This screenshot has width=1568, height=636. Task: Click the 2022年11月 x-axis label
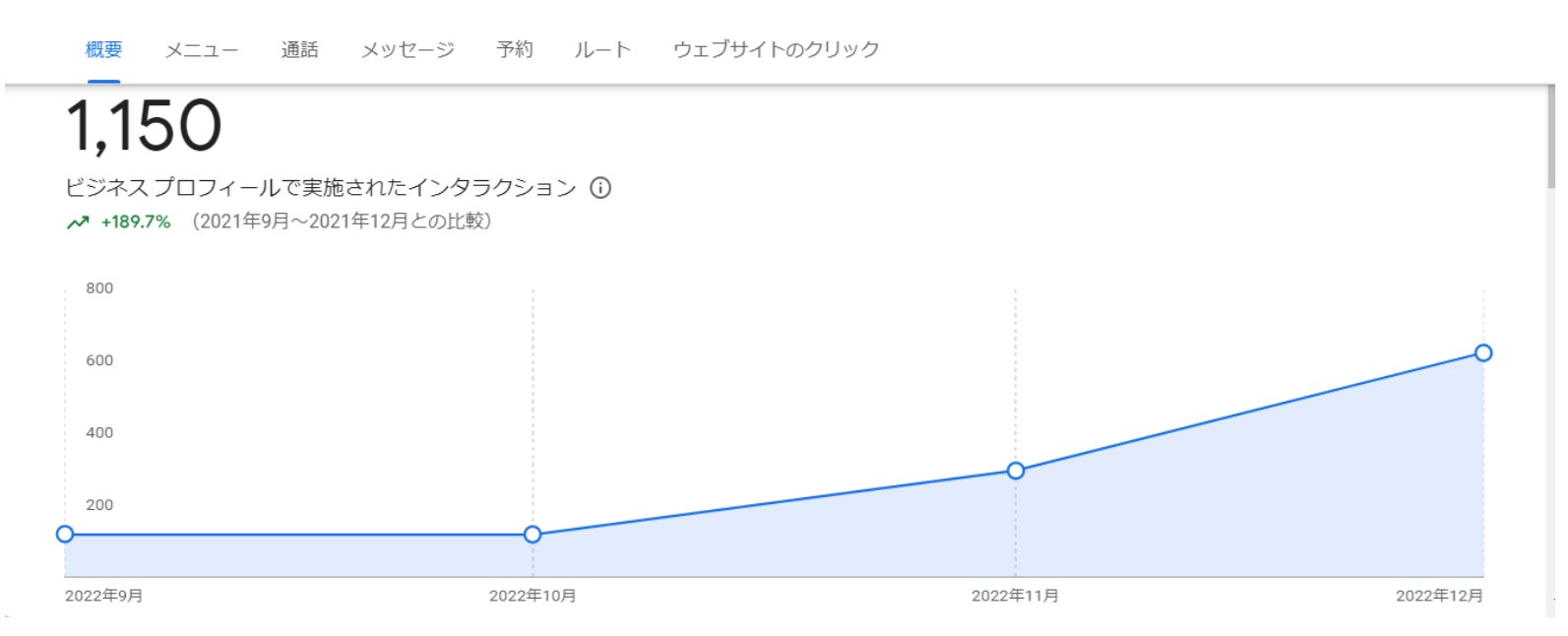click(x=1015, y=596)
